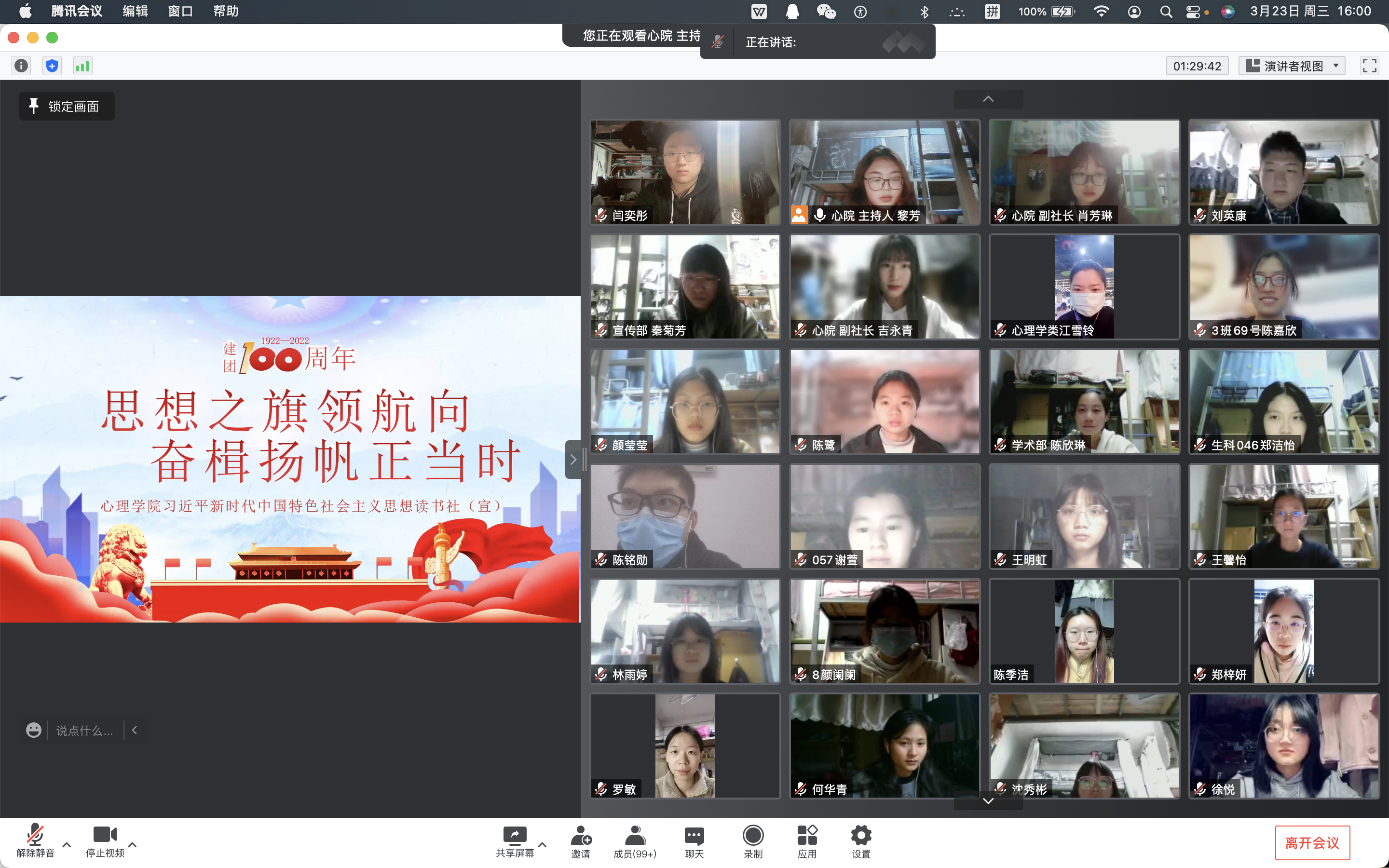Click the leave meeting button

click(x=1312, y=842)
